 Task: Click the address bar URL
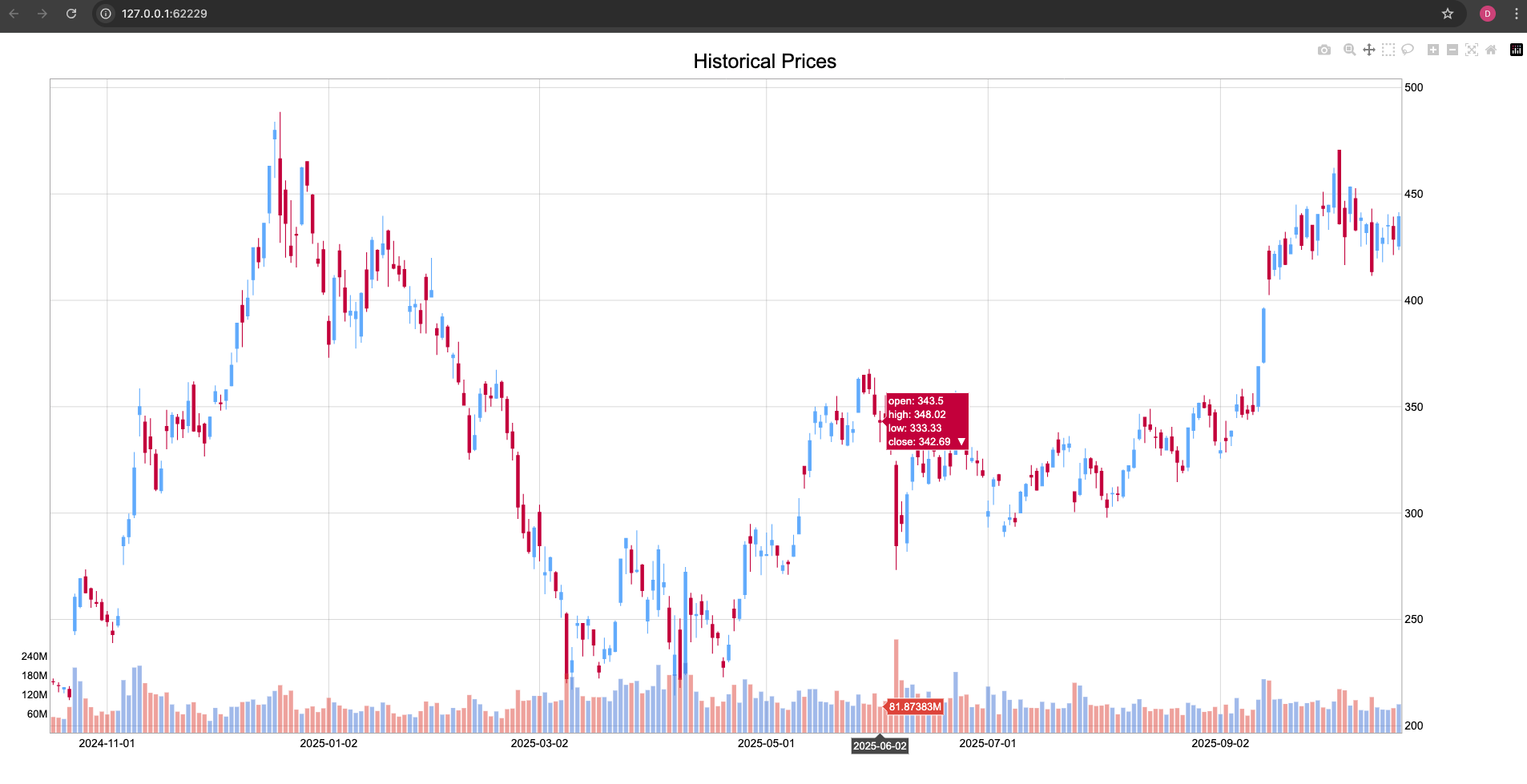click(164, 14)
